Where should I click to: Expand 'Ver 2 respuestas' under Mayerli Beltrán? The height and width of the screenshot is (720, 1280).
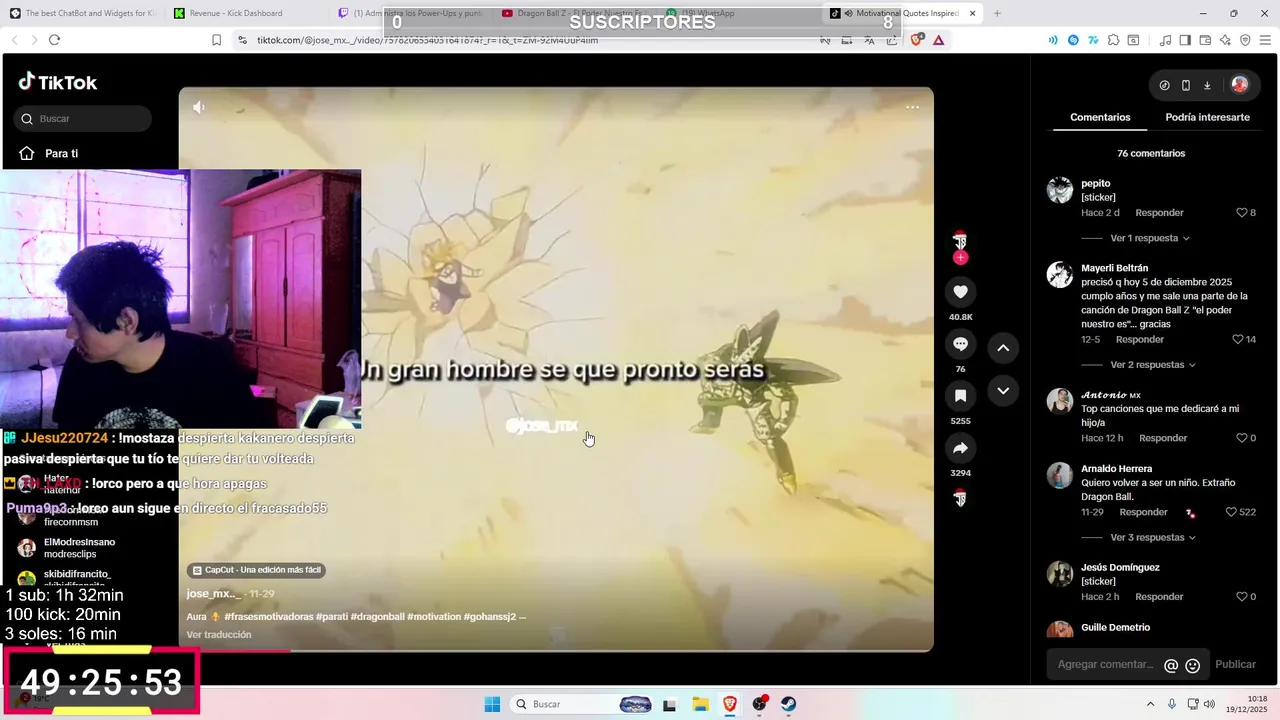(1152, 365)
